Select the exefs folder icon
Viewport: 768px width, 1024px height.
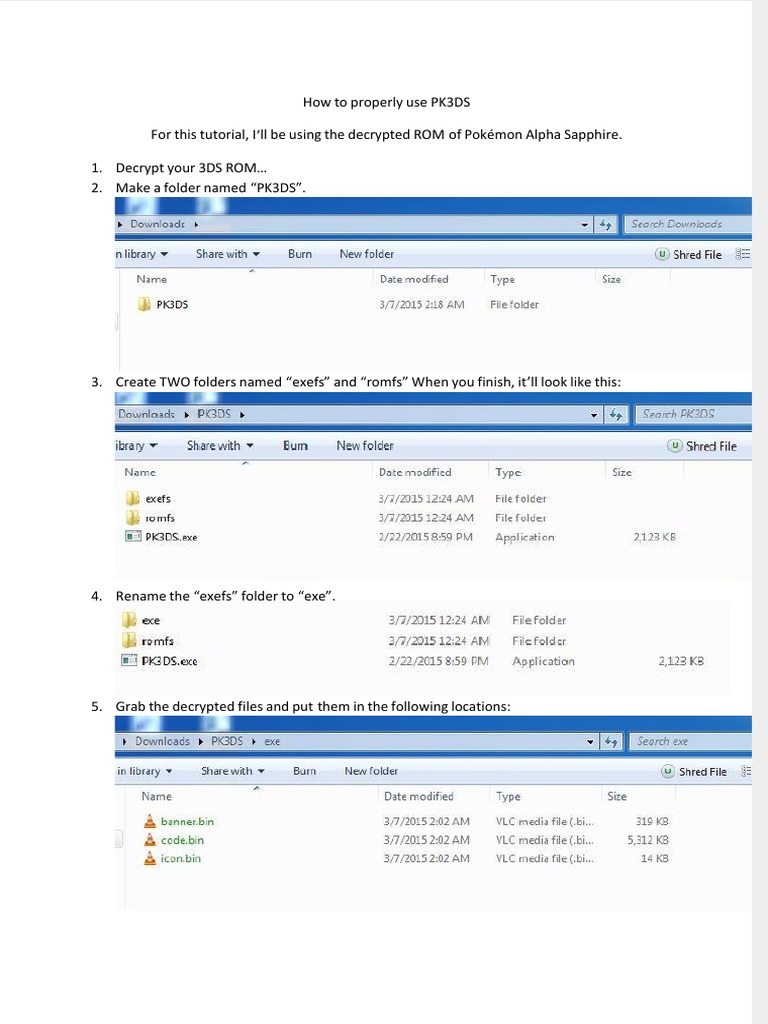(x=132, y=498)
